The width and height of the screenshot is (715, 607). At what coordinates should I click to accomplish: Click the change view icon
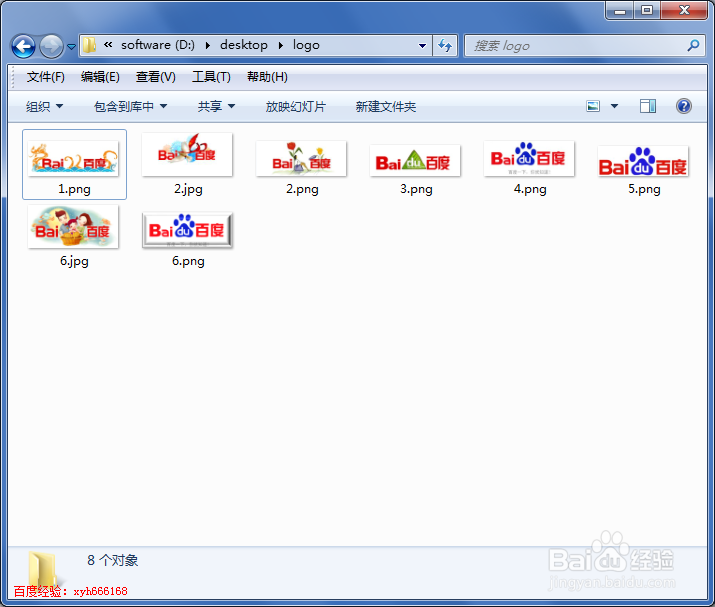593,106
